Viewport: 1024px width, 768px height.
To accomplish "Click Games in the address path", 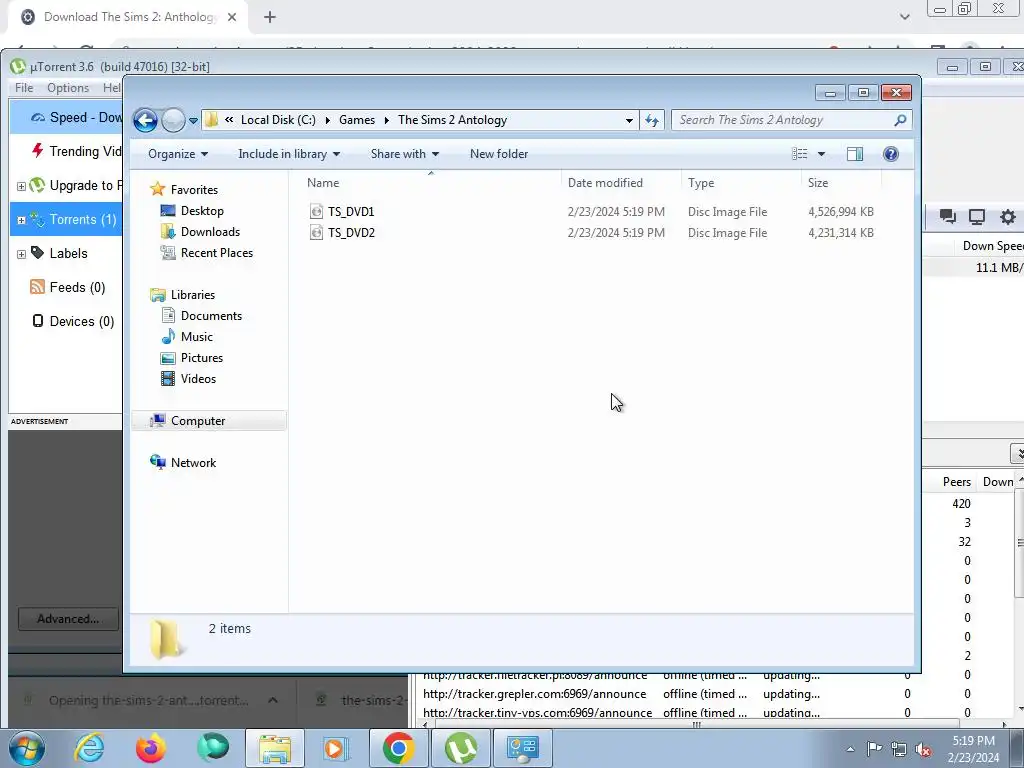I will pyautogui.click(x=357, y=120).
